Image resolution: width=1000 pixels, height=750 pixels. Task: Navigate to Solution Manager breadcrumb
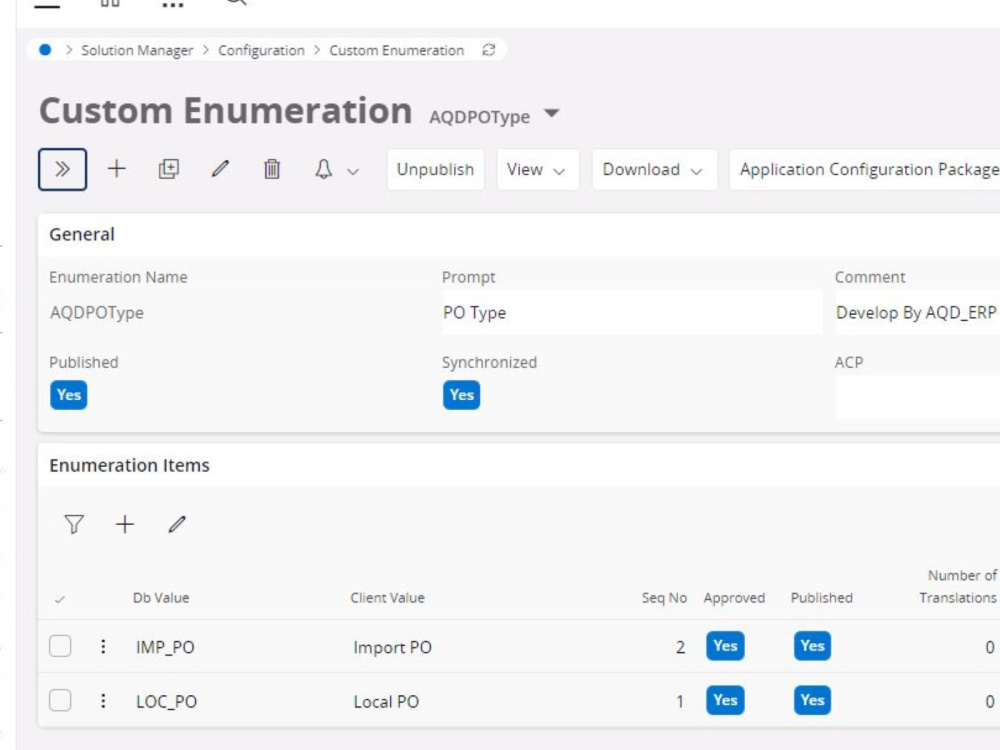click(x=136, y=50)
